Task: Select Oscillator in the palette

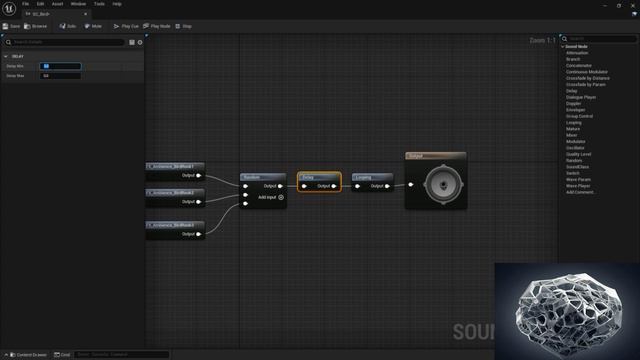Action: pos(575,148)
